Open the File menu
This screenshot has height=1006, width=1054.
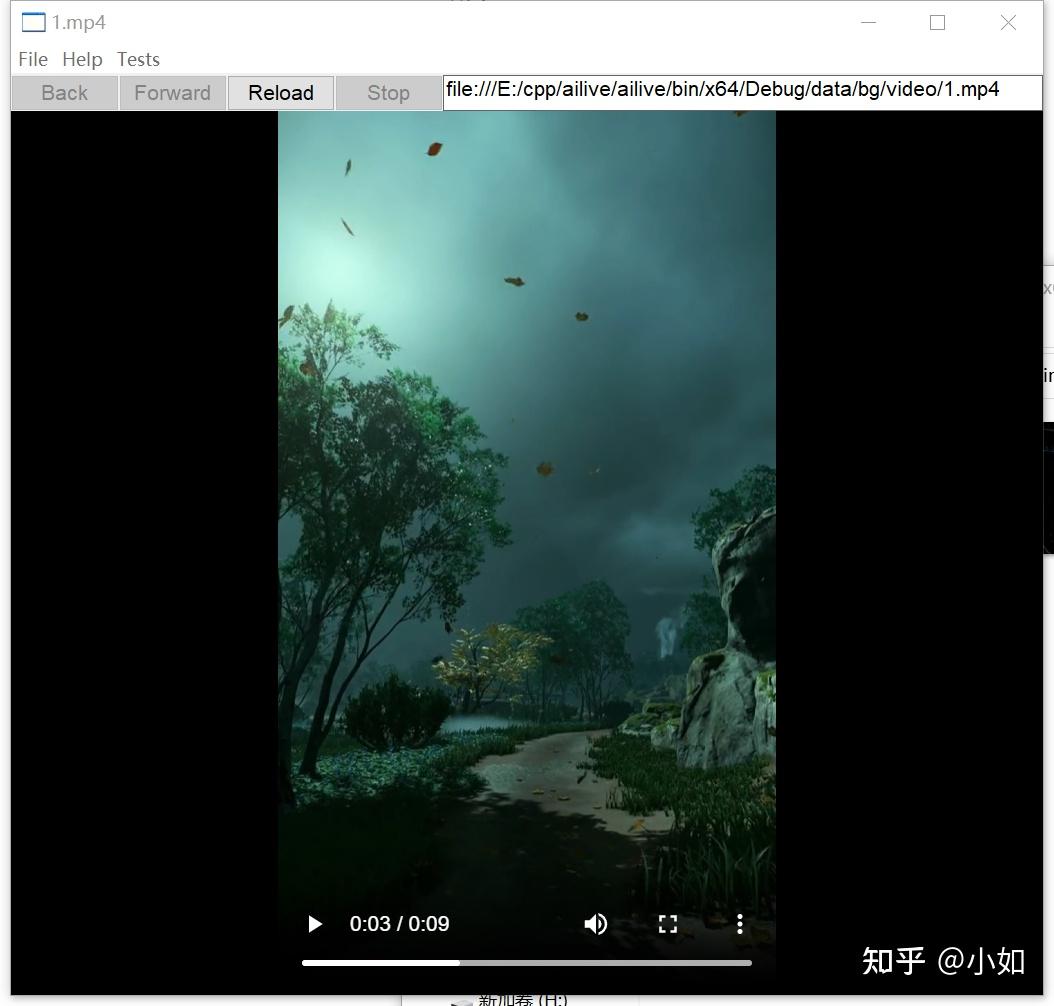33,59
